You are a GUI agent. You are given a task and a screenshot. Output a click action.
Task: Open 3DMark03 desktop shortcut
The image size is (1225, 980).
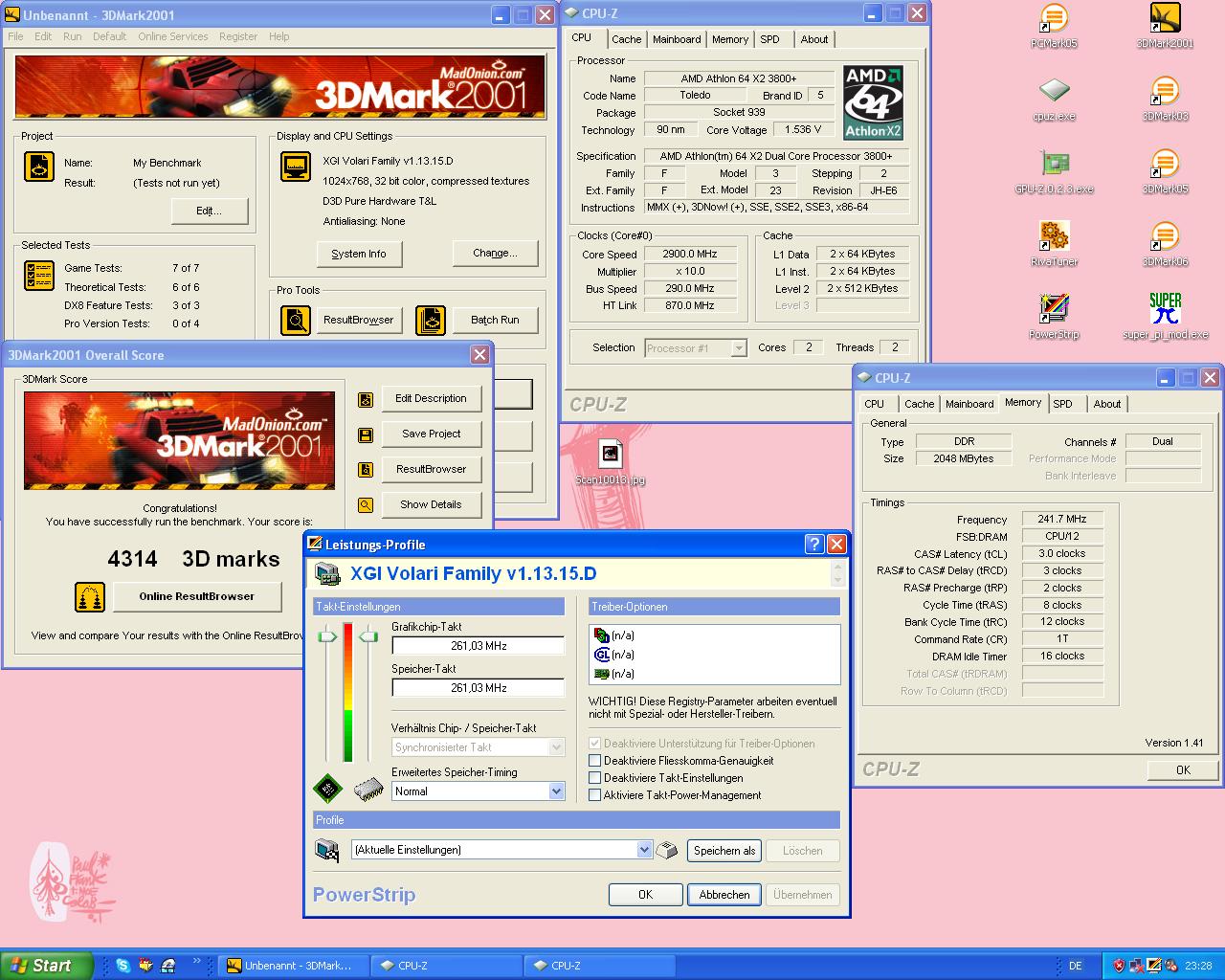pos(1165,99)
